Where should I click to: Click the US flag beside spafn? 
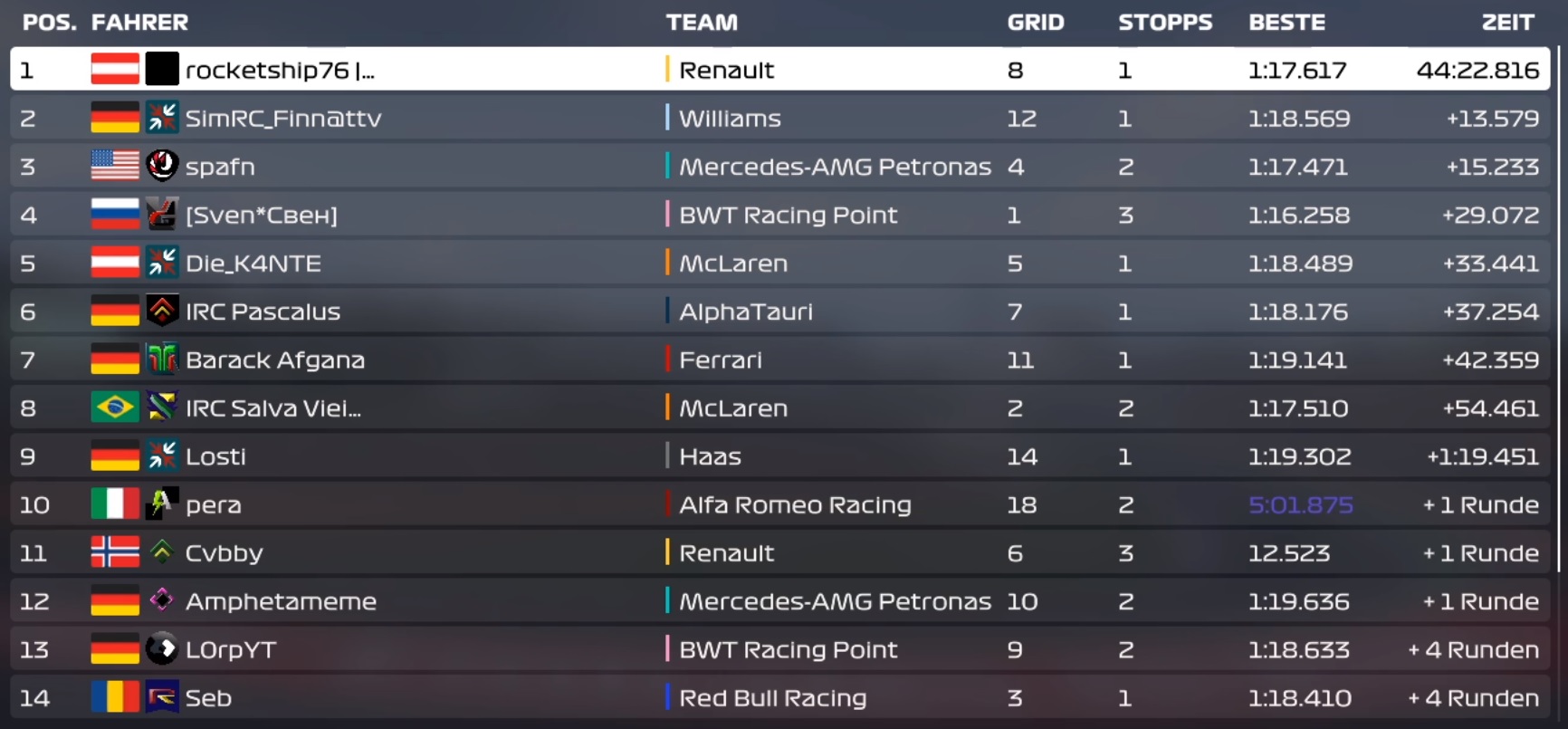[x=115, y=167]
